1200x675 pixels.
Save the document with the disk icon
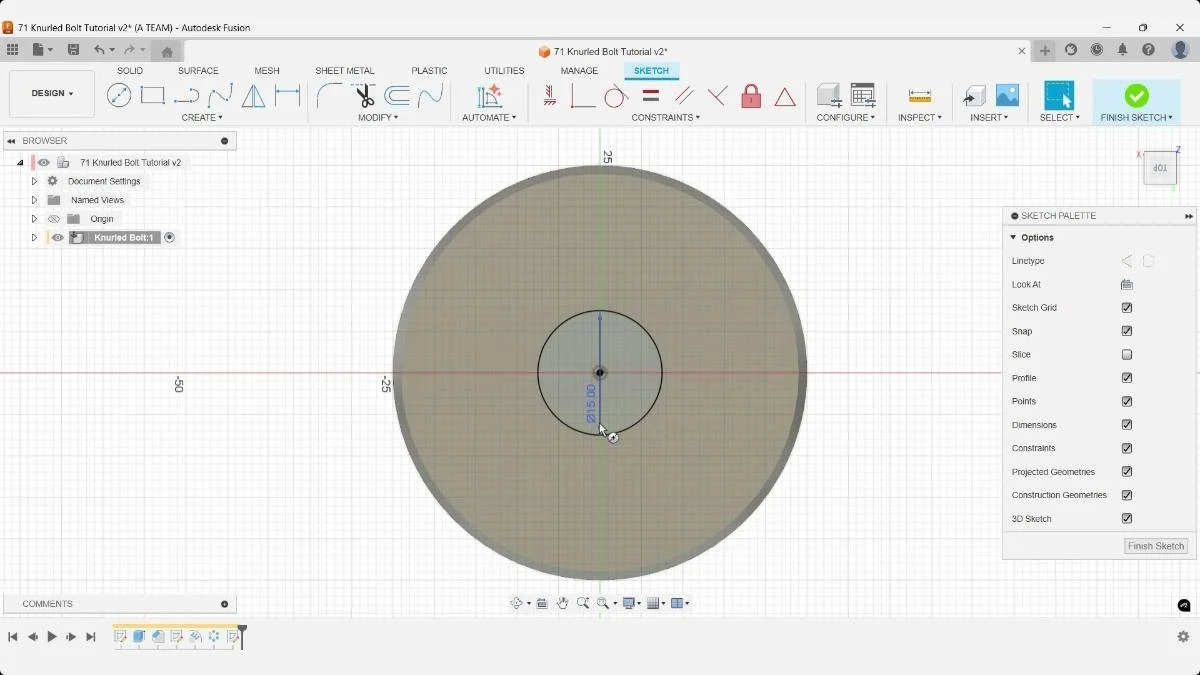pos(73,50)
